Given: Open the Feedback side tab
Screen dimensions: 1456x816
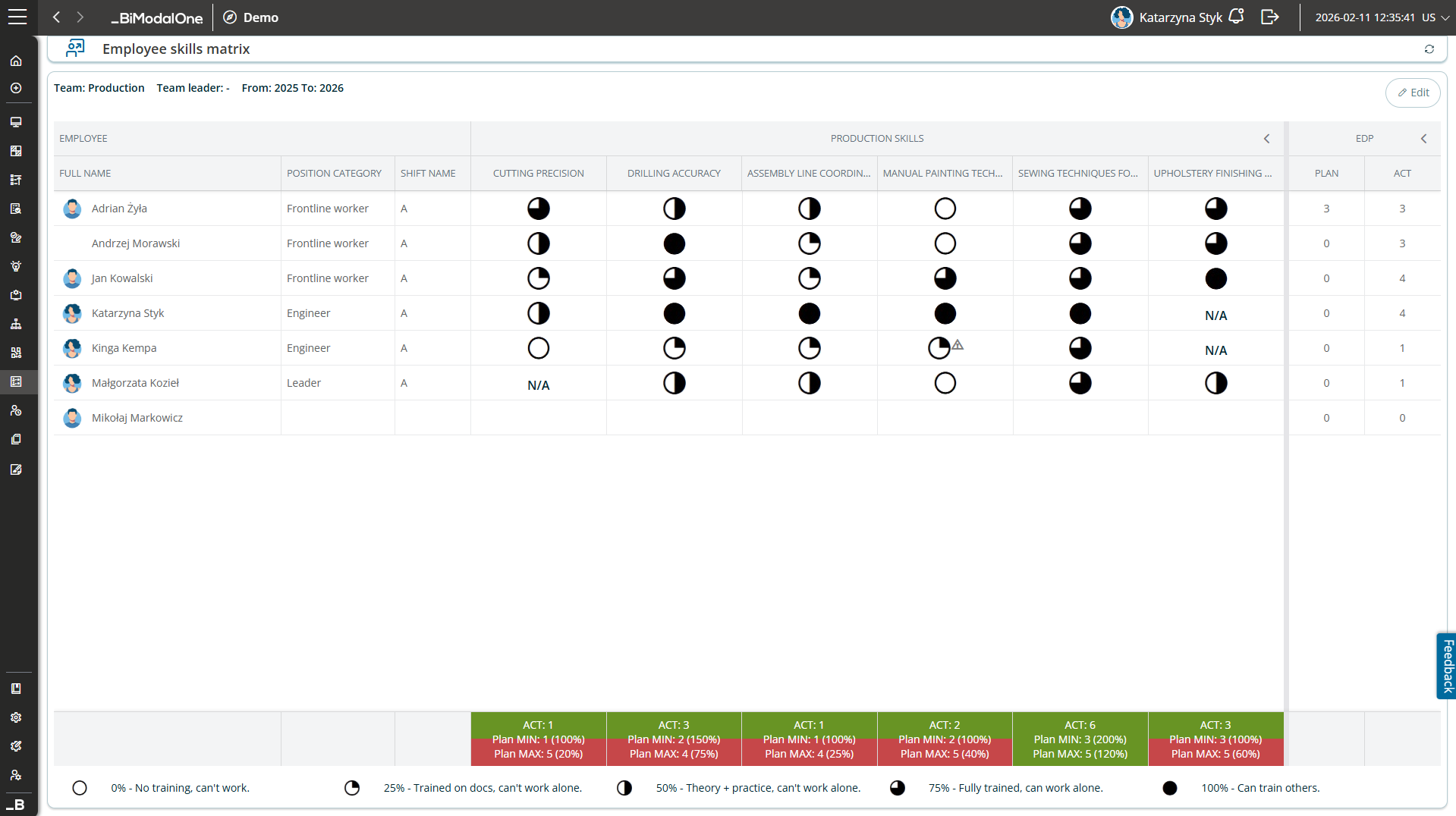Looking at the screenshot, I should point(1446,666).
